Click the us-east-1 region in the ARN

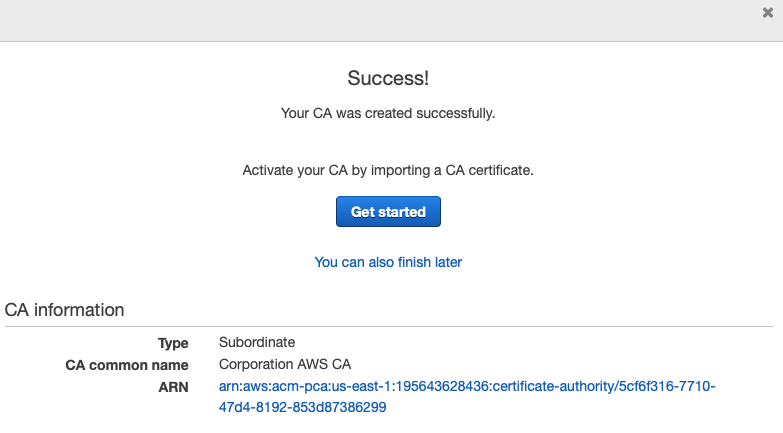354,386
